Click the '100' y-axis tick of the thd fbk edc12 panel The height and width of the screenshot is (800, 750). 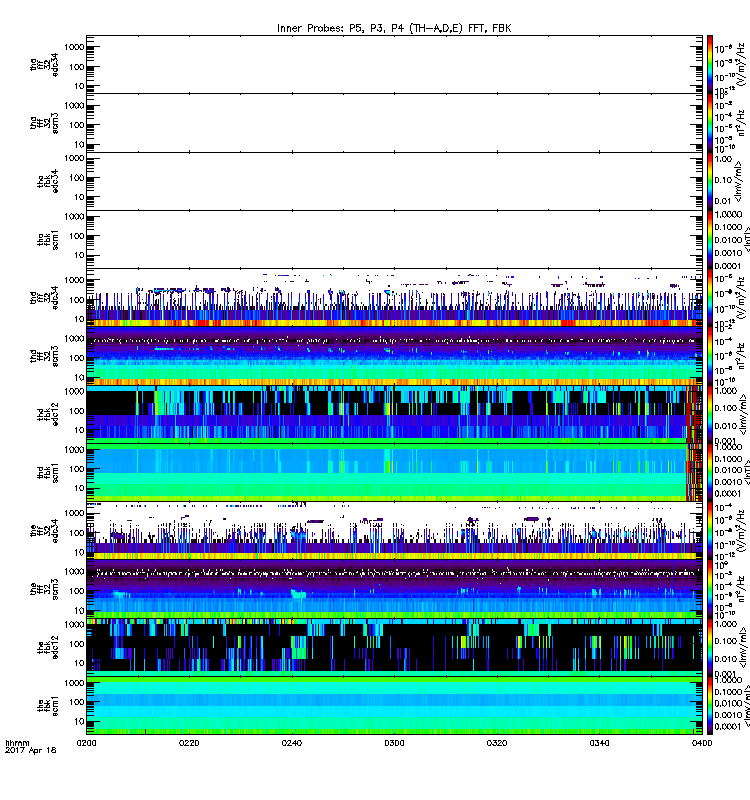pyautogui.click(x=77, y=411)
